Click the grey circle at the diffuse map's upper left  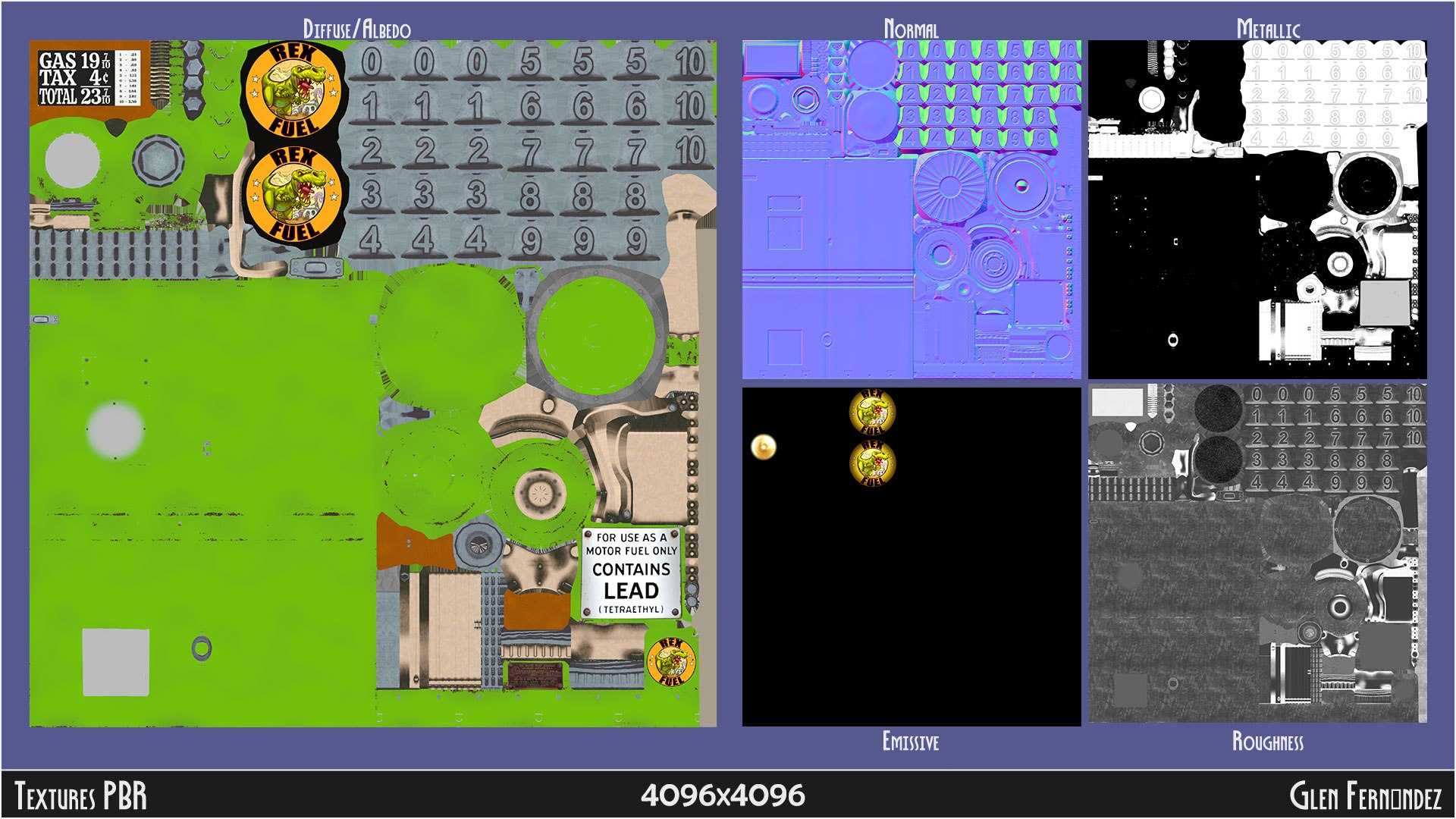tap(72, 161)
